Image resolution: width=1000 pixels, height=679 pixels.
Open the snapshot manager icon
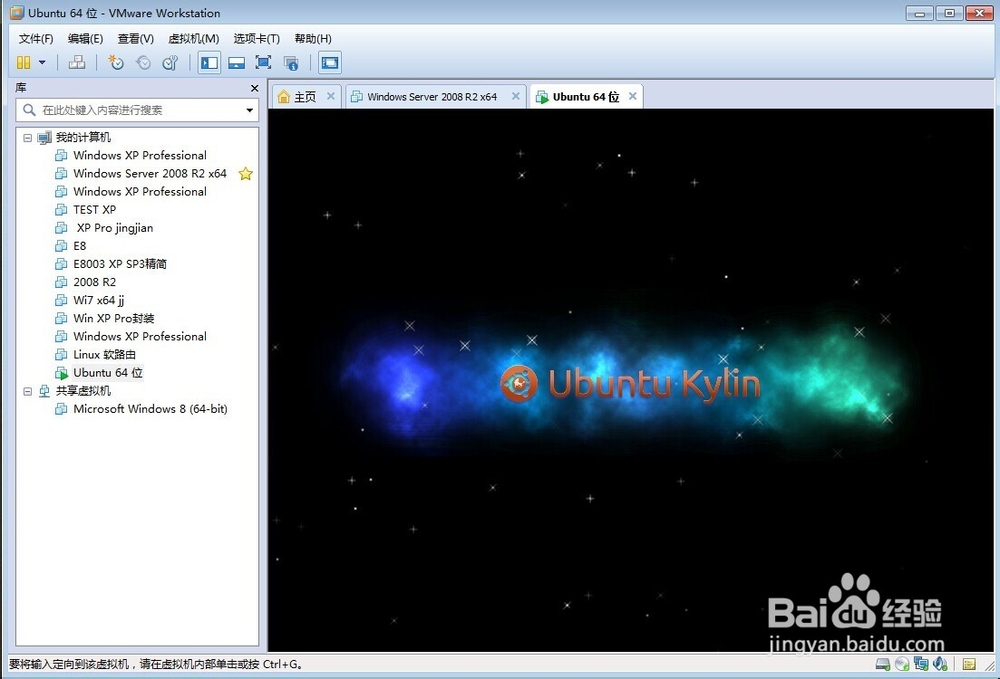coord(170,62)
